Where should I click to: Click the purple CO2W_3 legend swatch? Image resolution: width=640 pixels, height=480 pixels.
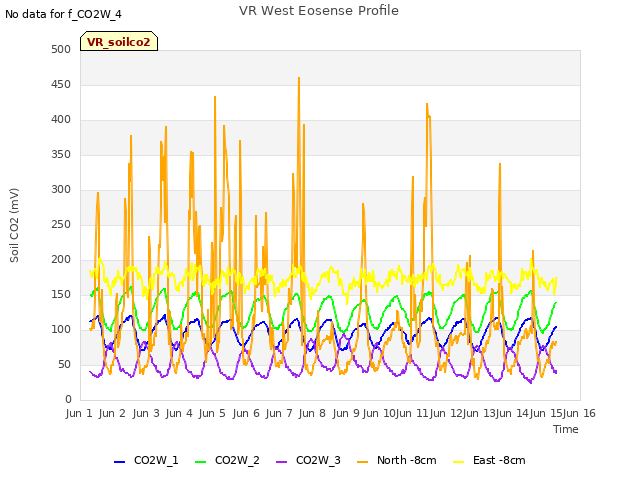click(x=281, y=462)
